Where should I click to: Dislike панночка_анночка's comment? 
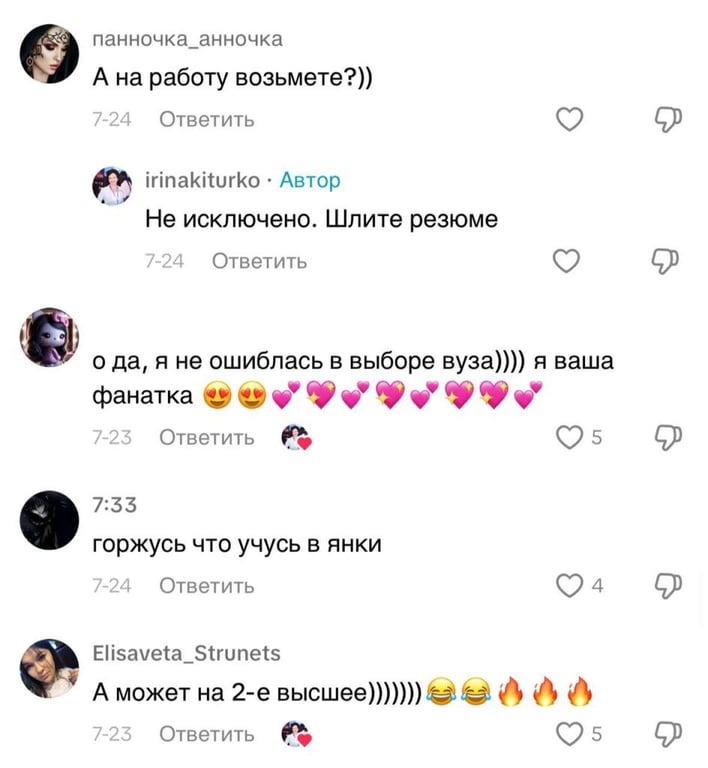point(668,119)
